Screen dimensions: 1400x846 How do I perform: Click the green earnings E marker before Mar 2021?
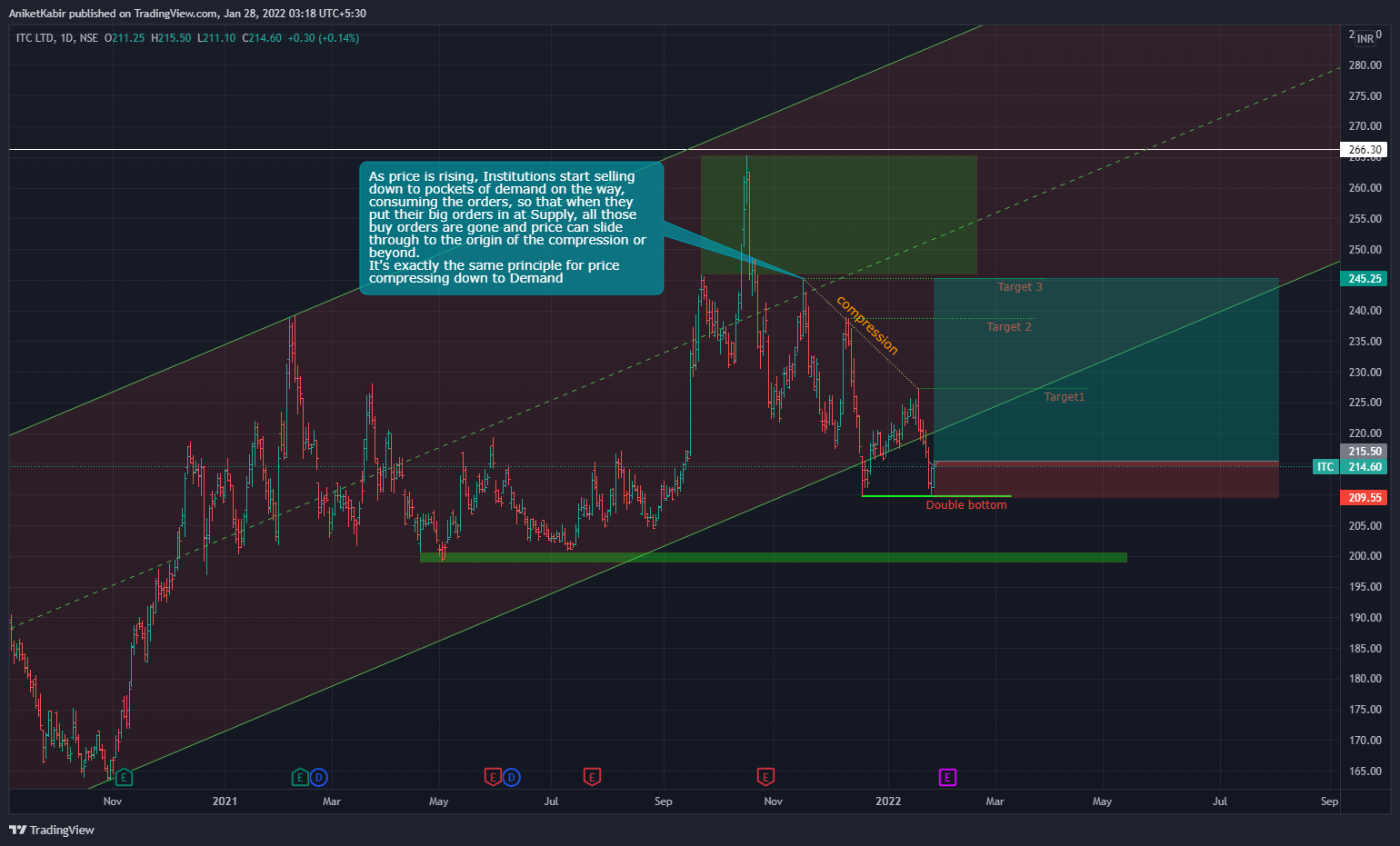click(300, 777)
